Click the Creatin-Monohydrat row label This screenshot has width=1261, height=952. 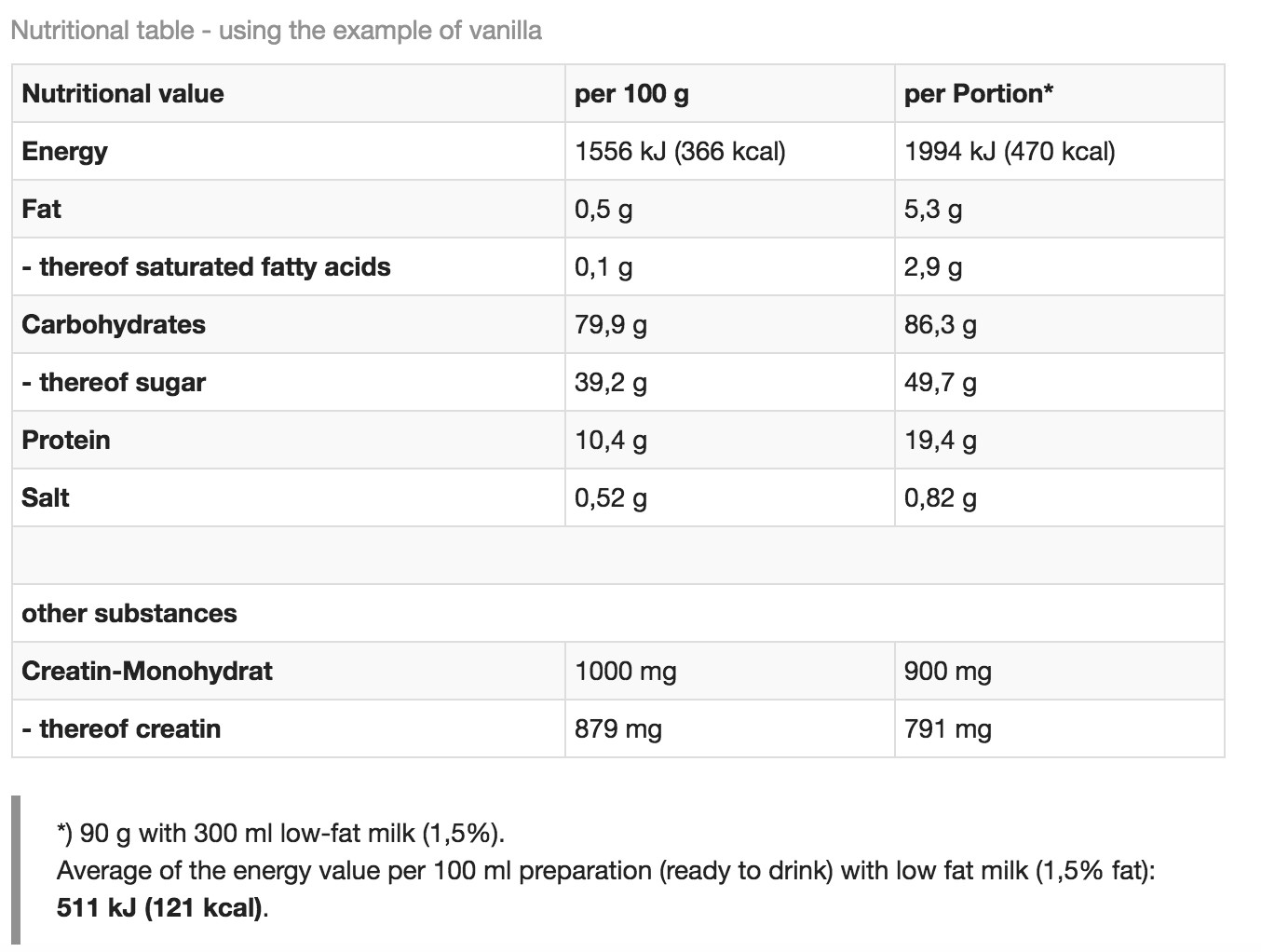pyautogui.click(x=147, y=671)
